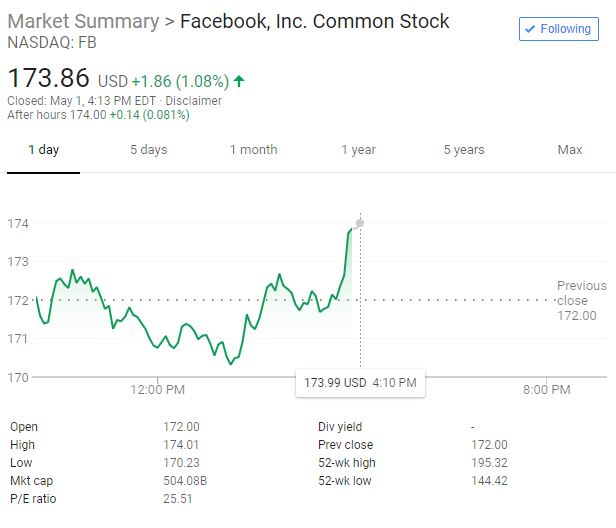Image resolution: width=616 pixels, height=528 pixels.
Task: Select the Max range tab
Action: click(x=570, y=150)
